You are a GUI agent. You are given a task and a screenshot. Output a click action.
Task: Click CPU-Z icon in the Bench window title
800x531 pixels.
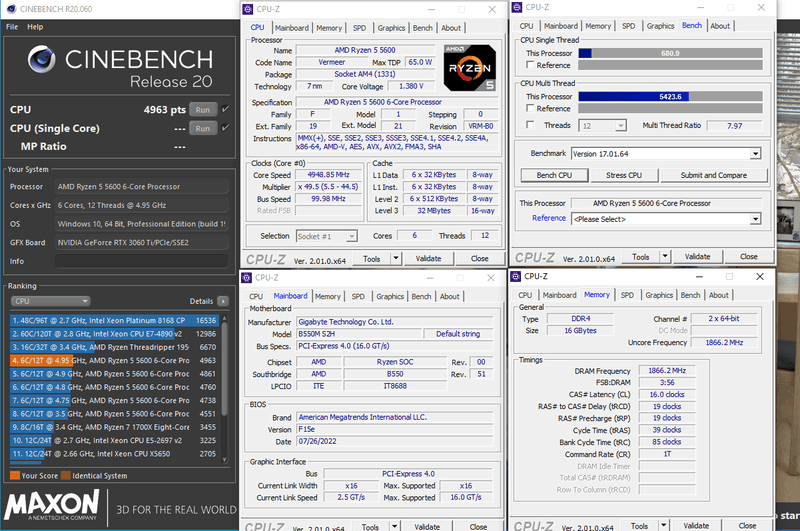[517, 7]
